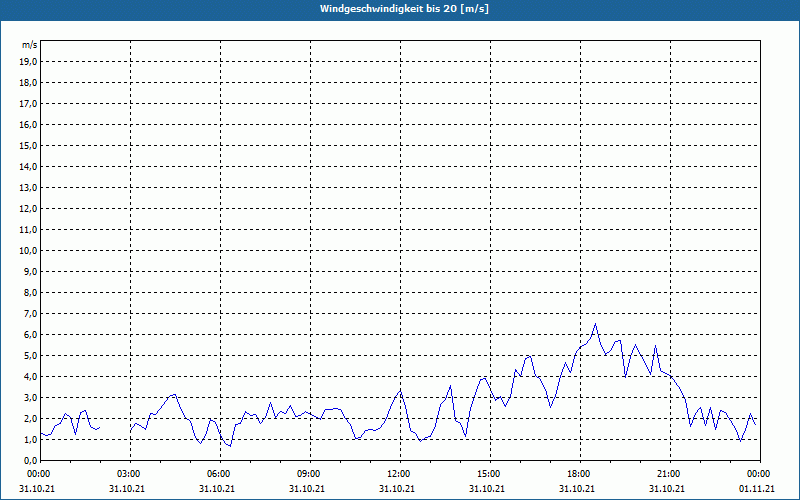
Task: Select the '06:00' time axis label
Action: tap(217, 474)
